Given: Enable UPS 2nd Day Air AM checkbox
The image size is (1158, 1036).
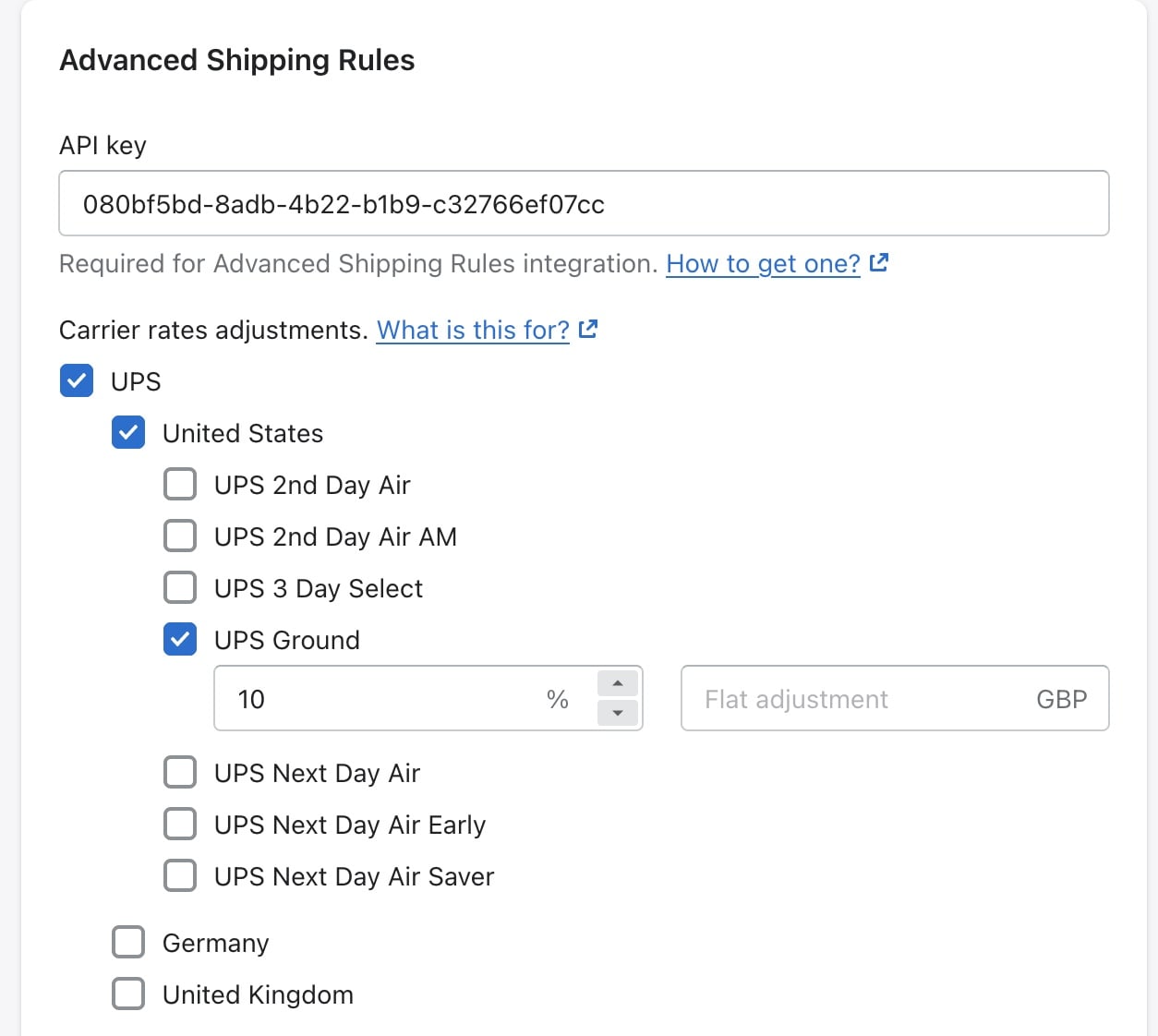Looking at the screenshot, I should tap(180, 536).
